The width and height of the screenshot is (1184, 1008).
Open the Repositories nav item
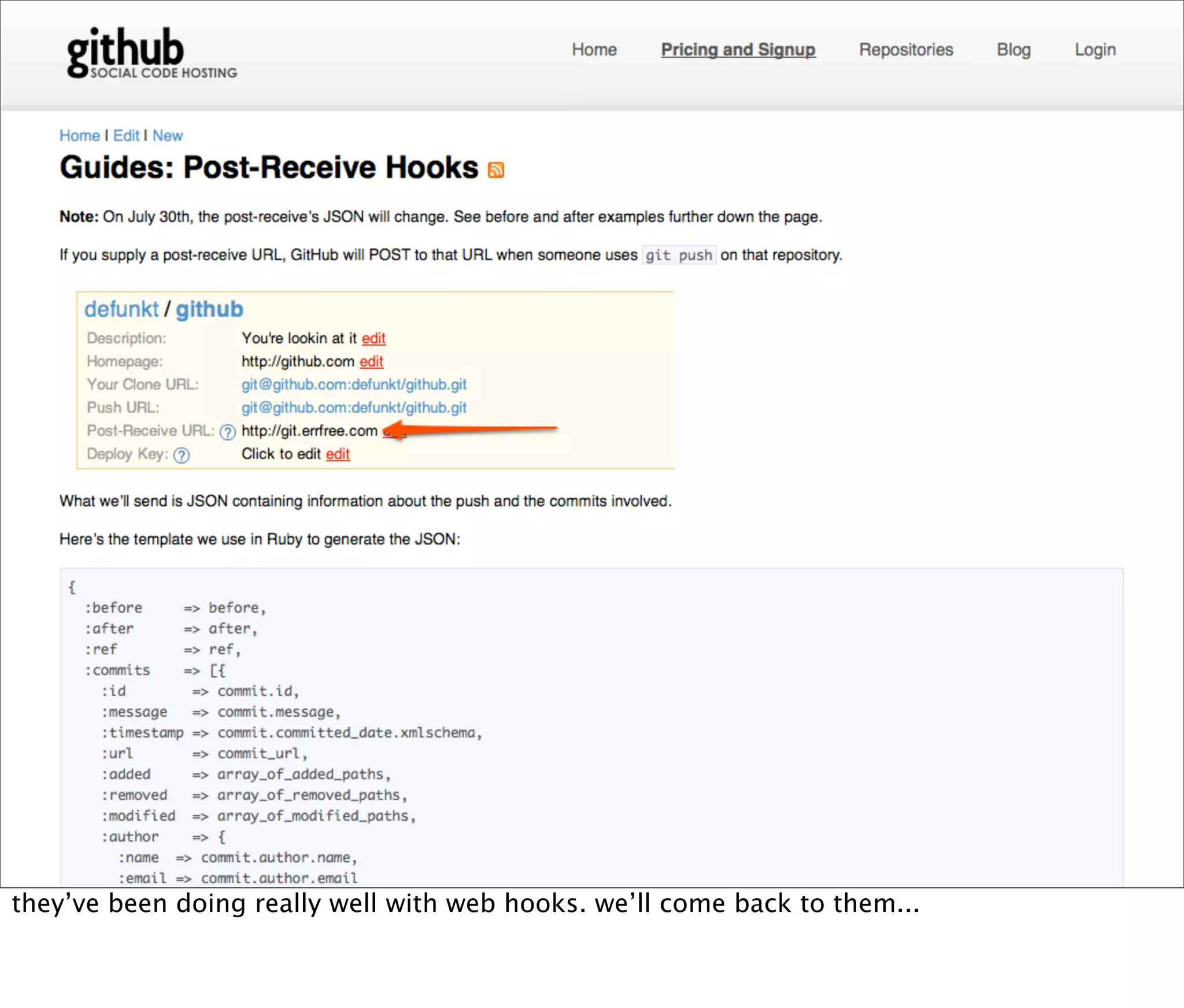click(x=905, y=50)
